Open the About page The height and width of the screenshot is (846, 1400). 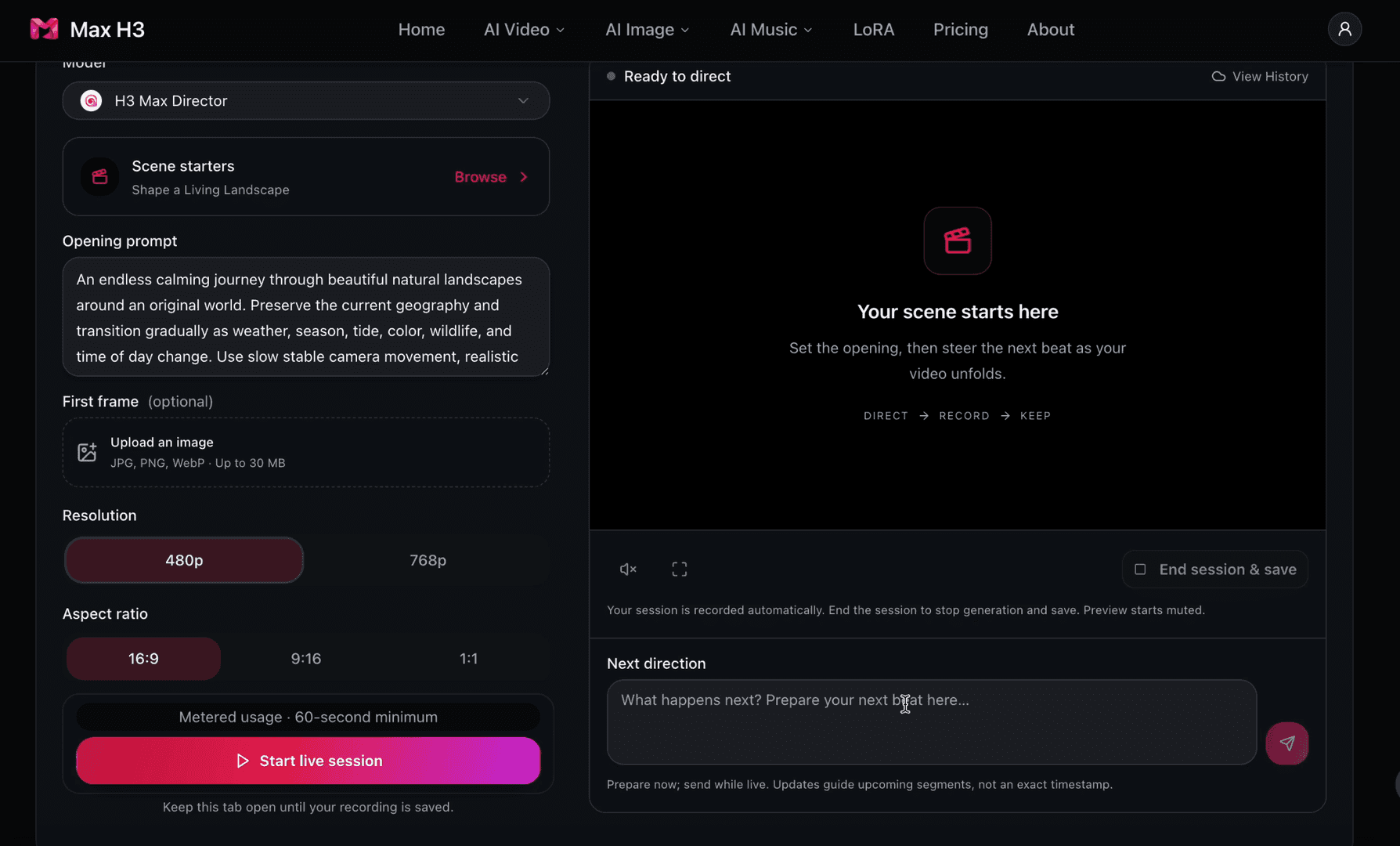point(1051,30)
